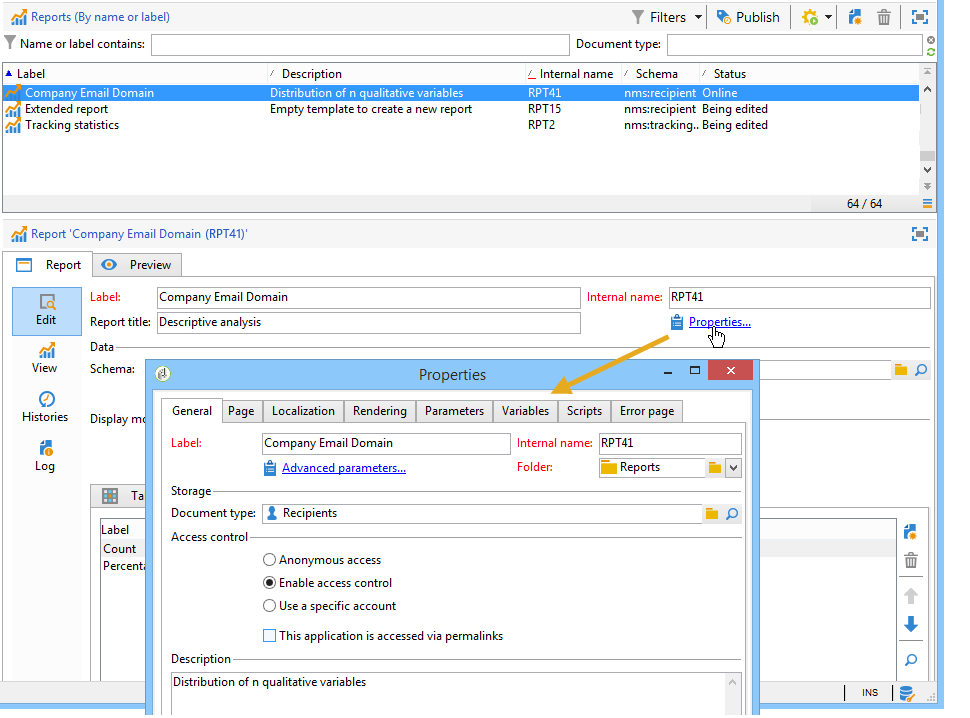Open the Localization tab

(x=303, y=411)
